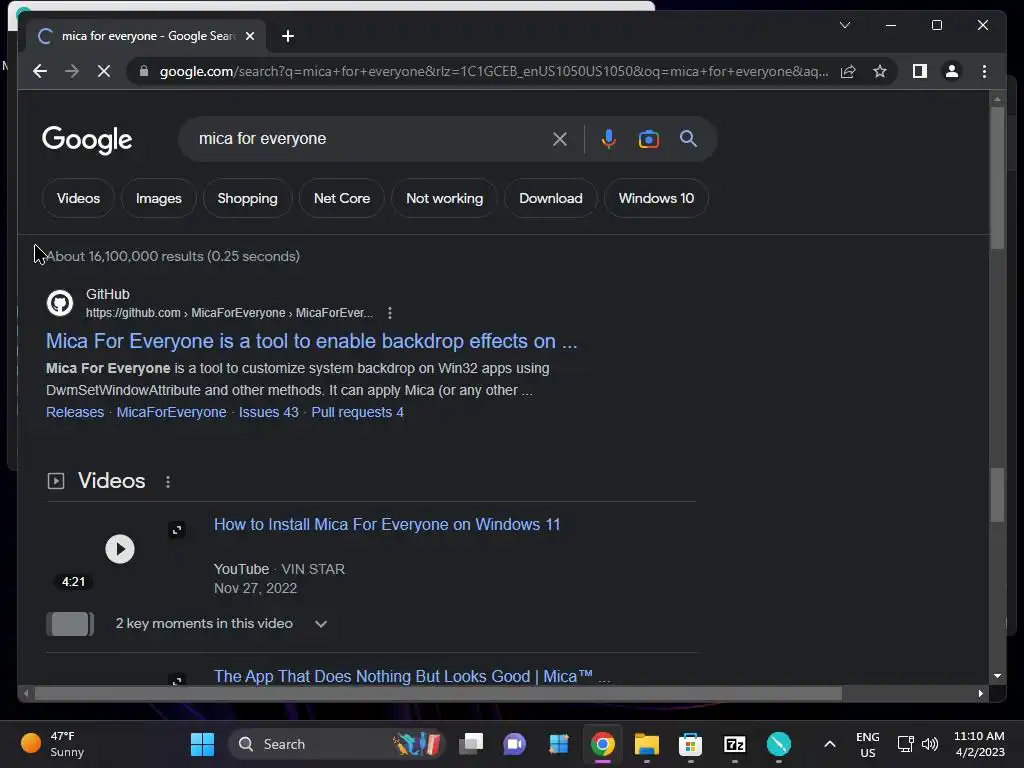Viewport: 1024px width, 768px height.
Task: Go to the Google home logo
Action: 87,139
